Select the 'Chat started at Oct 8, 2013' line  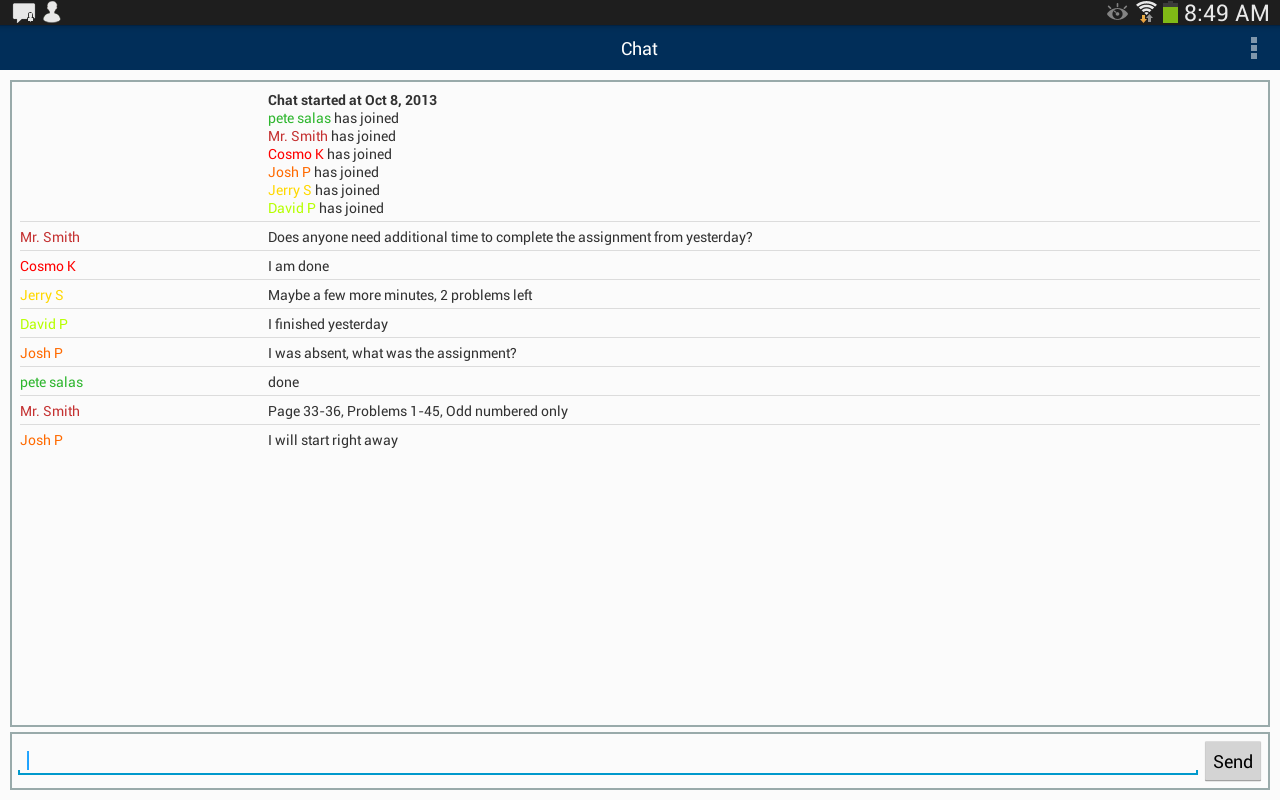[x=352, y=100]
